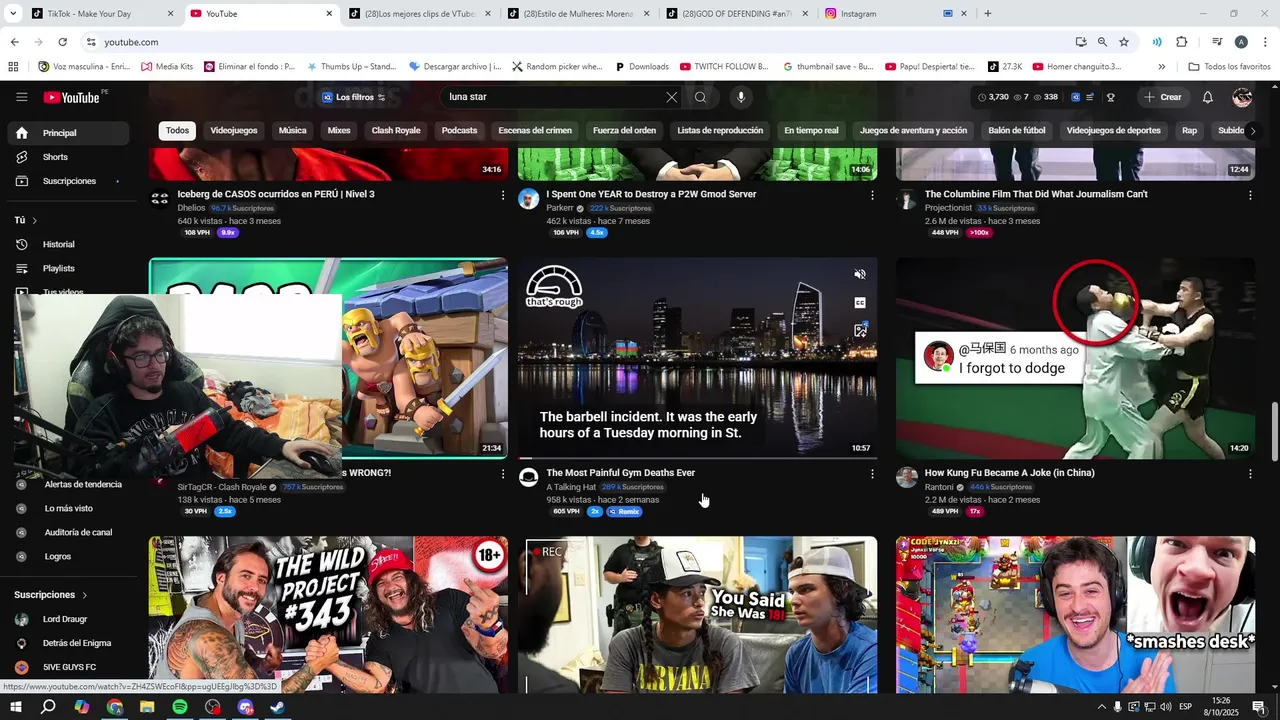Go to 'Principal' in sidebar

(x=68, y=133)
